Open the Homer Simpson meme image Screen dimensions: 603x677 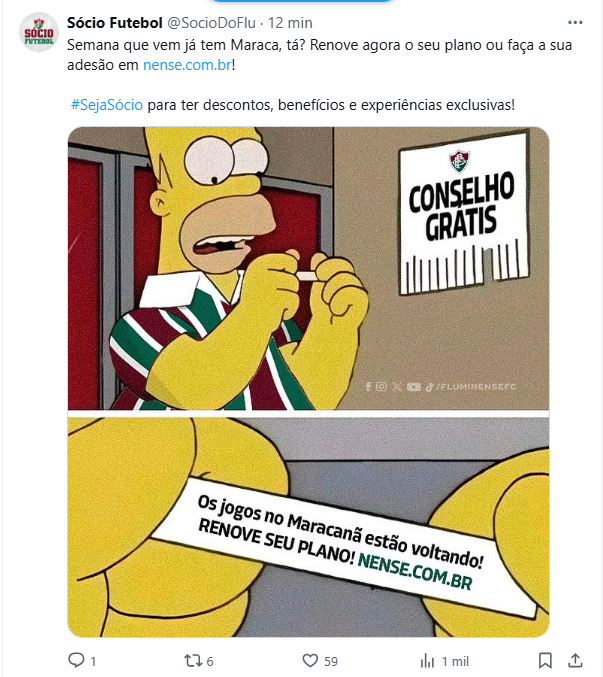(308, 382)
